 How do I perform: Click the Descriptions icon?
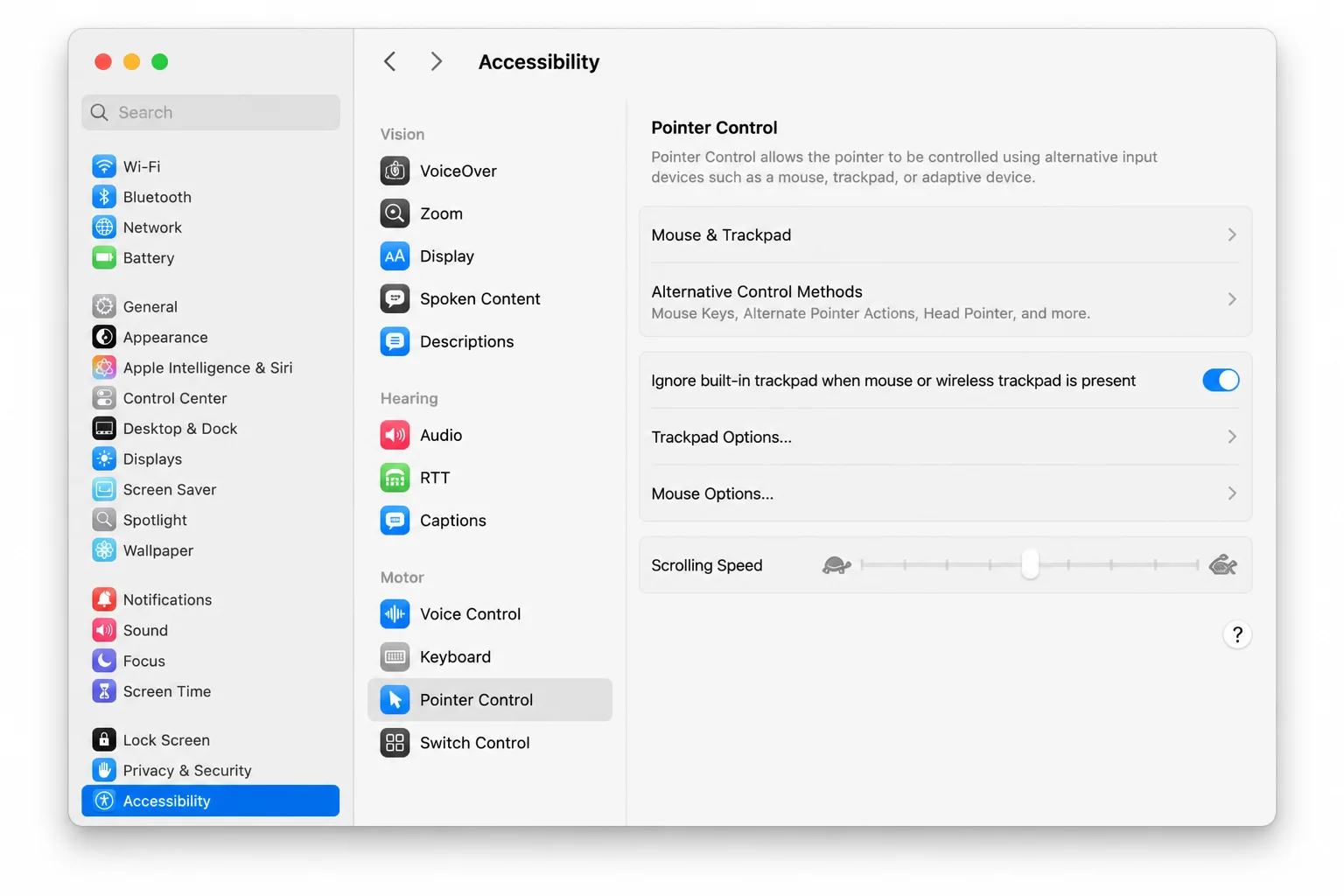coord(395,341)
